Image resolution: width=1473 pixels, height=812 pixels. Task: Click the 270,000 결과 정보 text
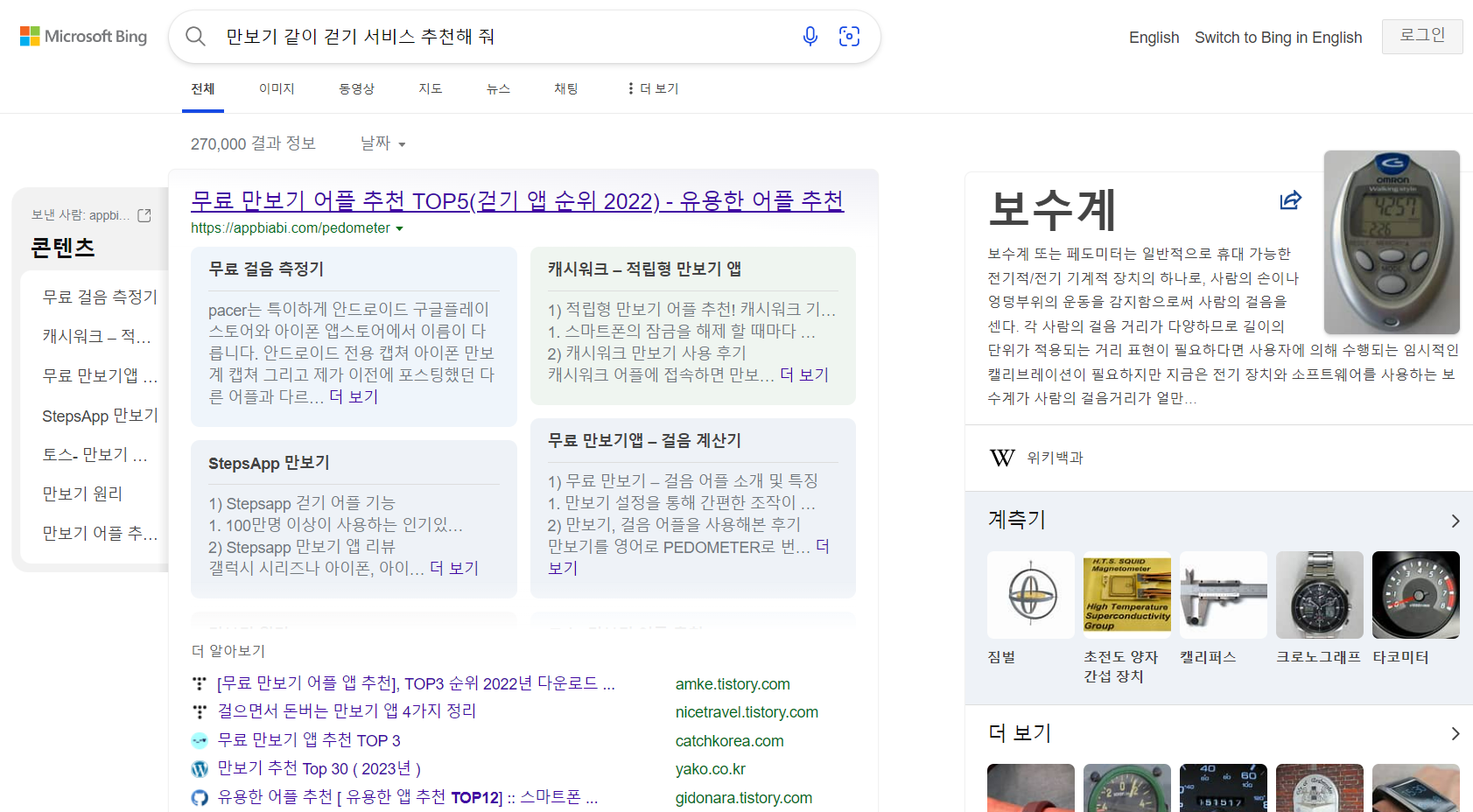(x=253, y=143)
